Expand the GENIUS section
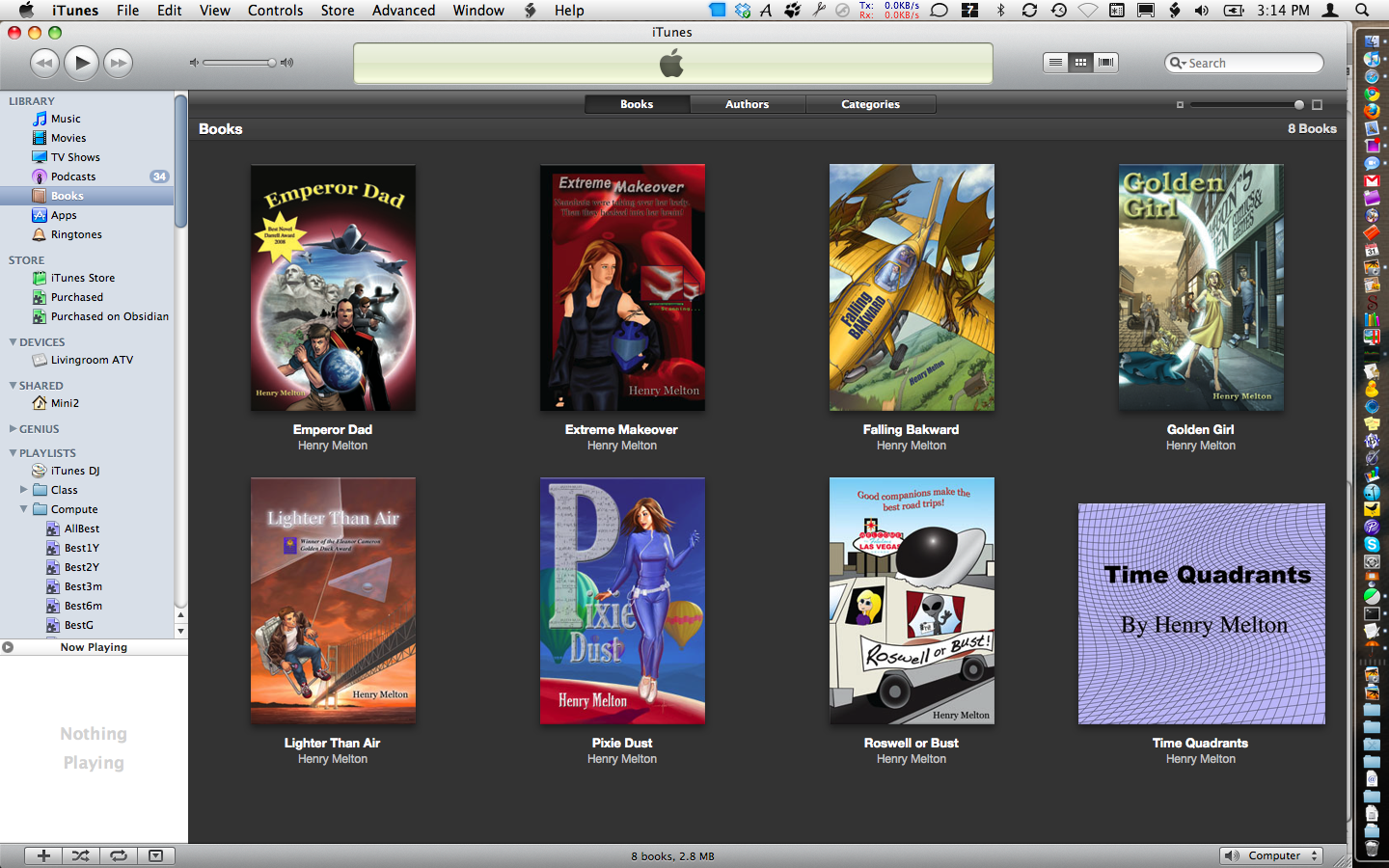This screenshot has height=868, width=1389. click(13, 428)
